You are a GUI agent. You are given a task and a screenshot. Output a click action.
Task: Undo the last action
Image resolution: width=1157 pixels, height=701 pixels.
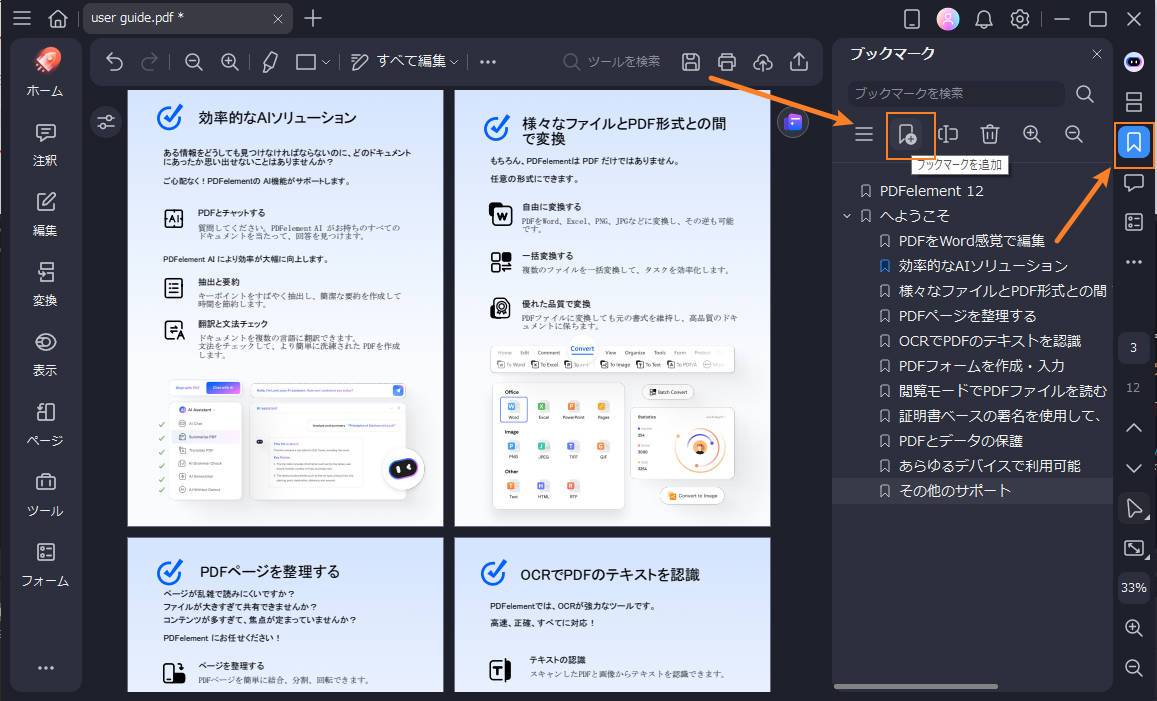(114, 61)
